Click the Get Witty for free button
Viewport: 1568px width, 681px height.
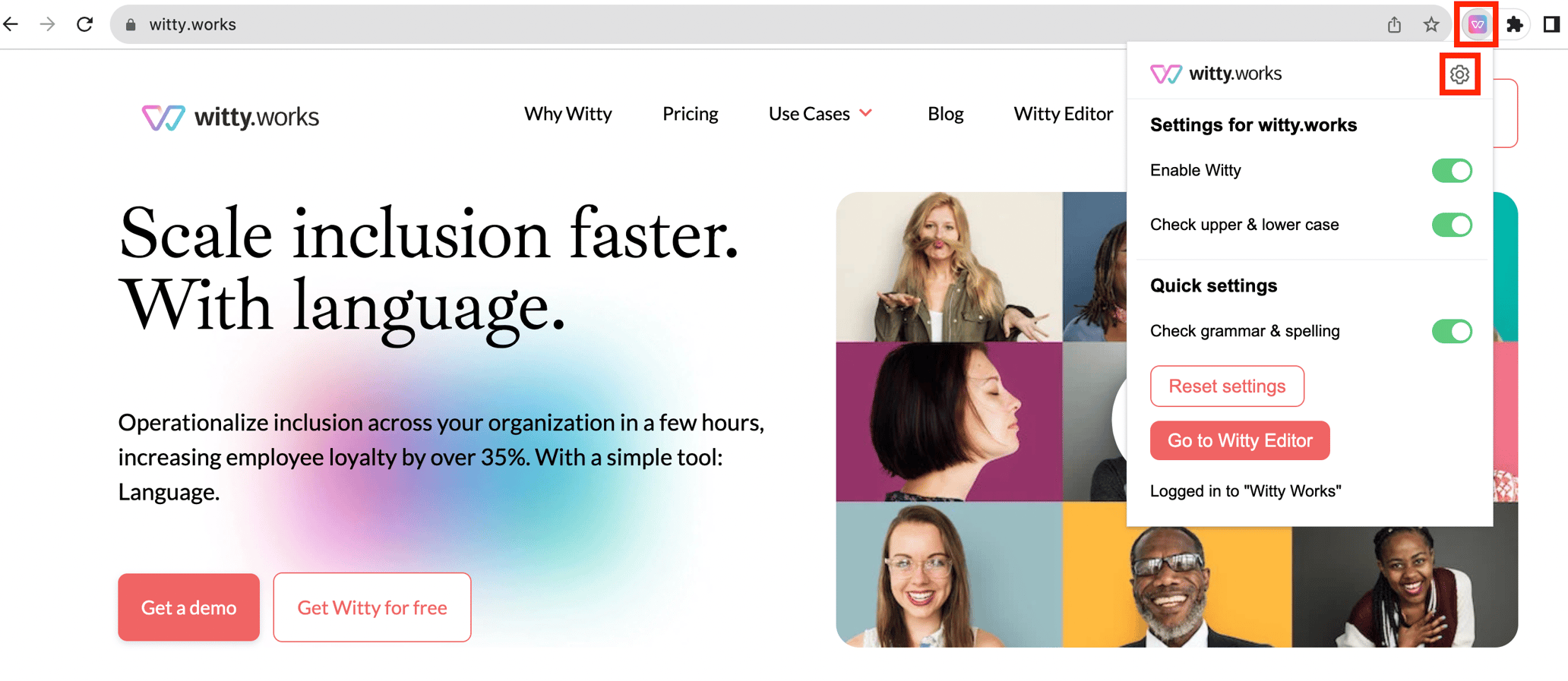pos(372,607)
